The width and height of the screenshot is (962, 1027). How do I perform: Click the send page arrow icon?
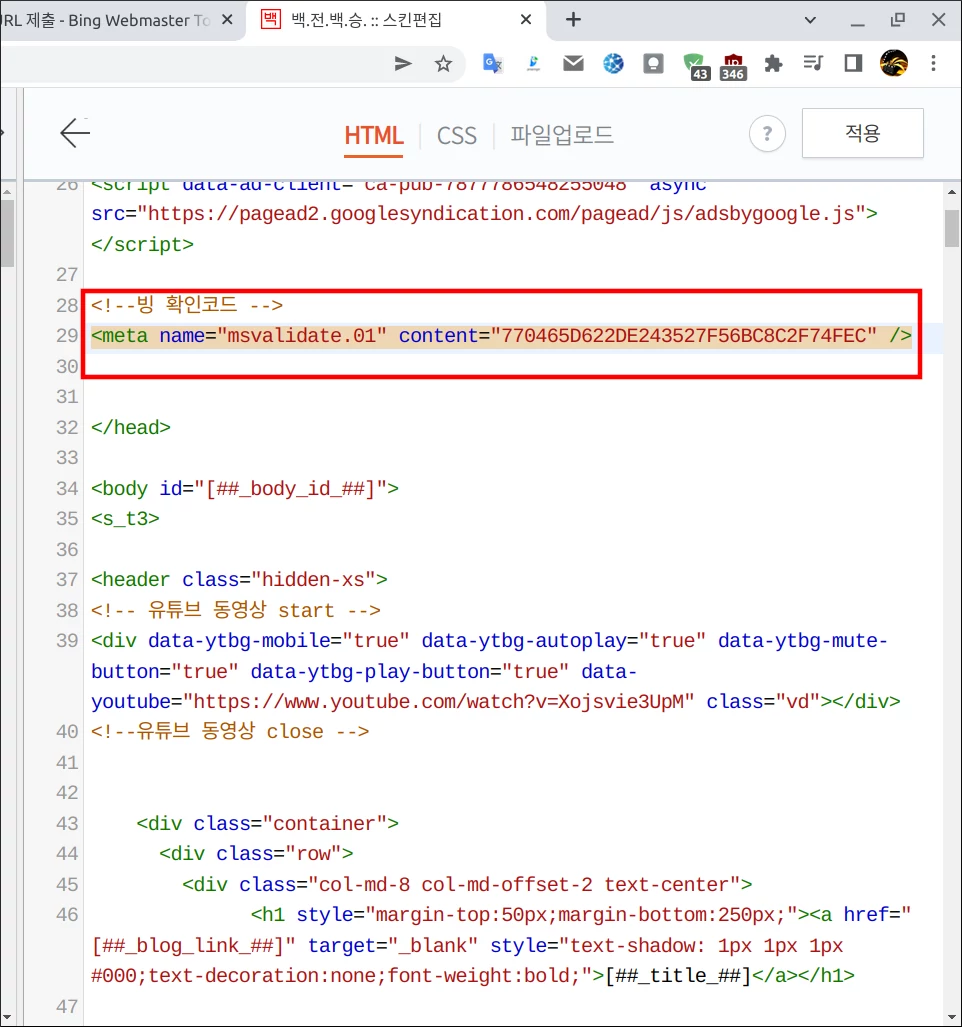(x=403, y=64)
